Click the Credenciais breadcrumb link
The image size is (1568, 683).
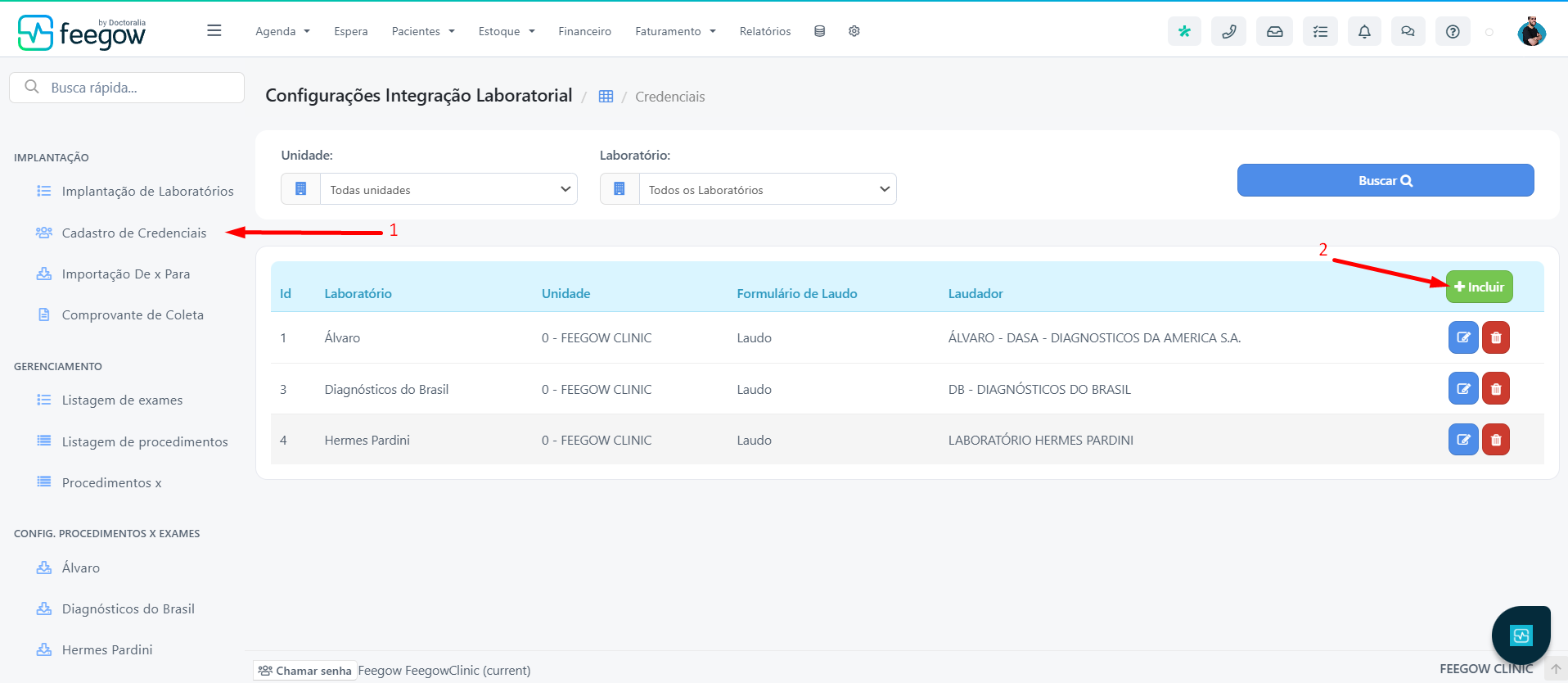(x=669, y=97)
